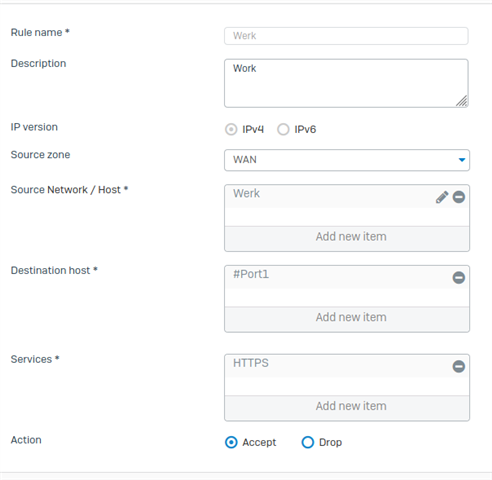This screenshot has height=480, width=492.
Task: Click the Rule name input field
Action: pyautogui.click(x=346, y=36)
